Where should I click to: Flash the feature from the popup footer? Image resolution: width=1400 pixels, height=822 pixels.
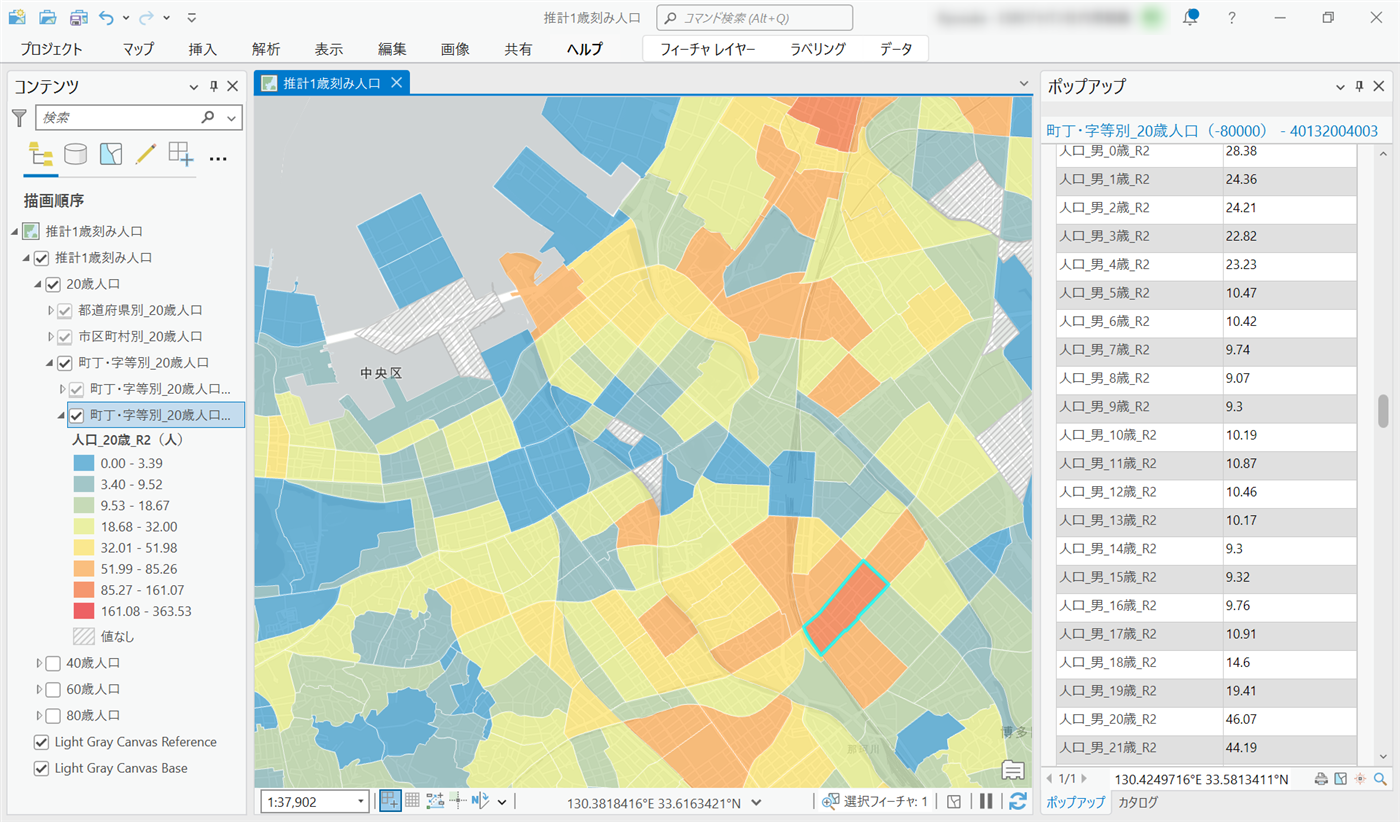(x=1360, y=779)
